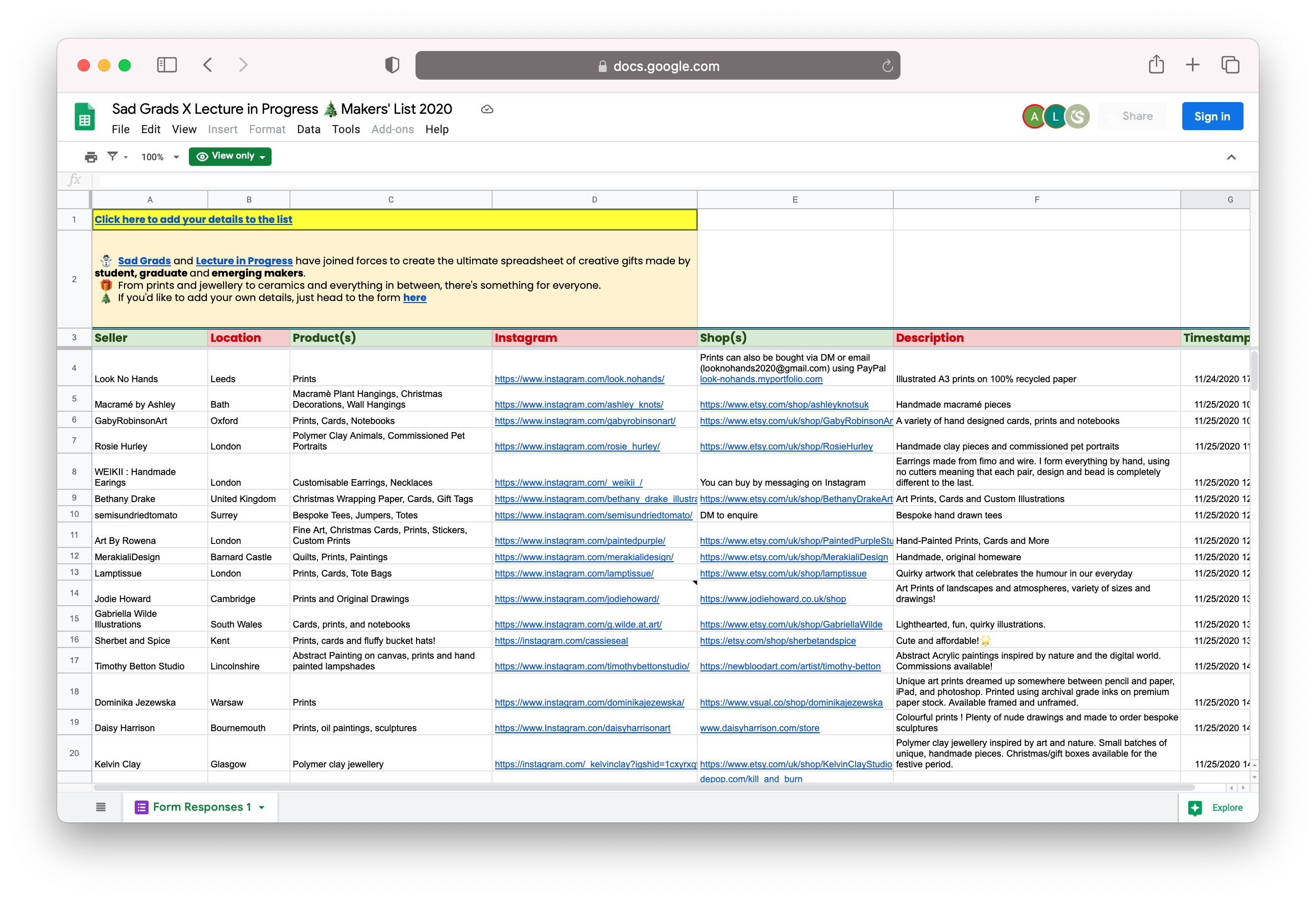
Task: Open the Sad Grads link
Action: point(144,261)
